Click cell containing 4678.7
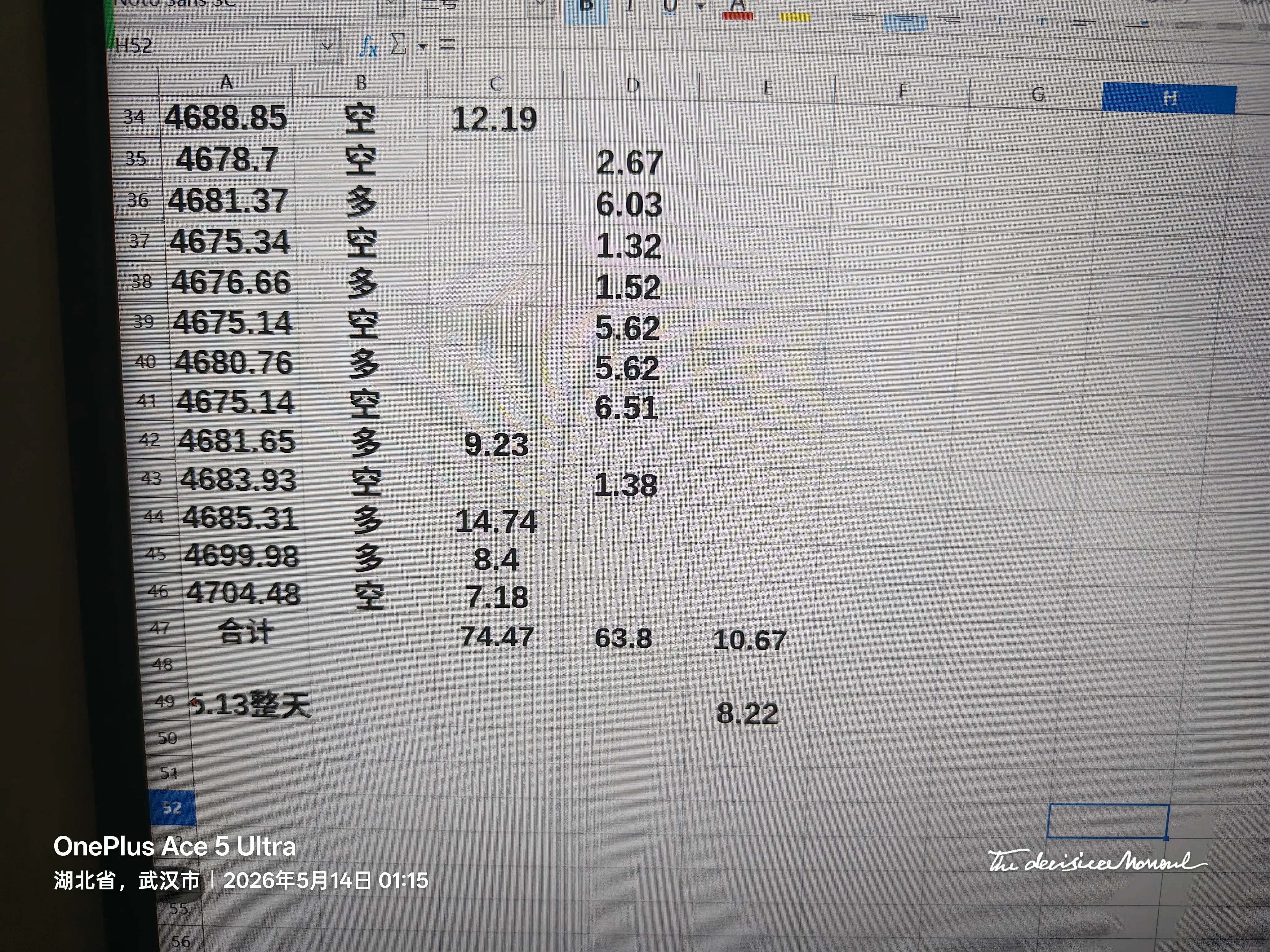 227,160
